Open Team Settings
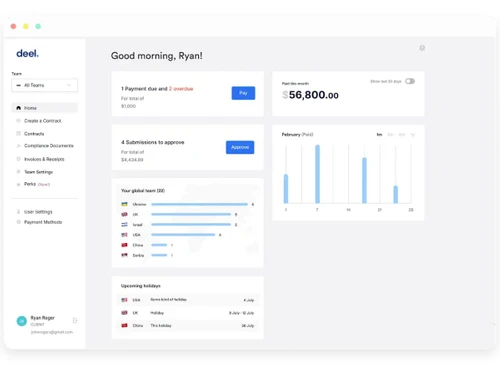Screen dimensions: 500x375 (x=38, y=172)
